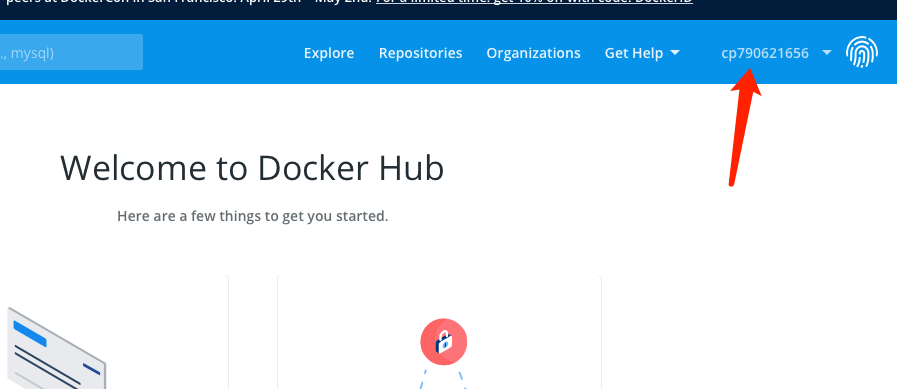This screenshot has width=897, height=389.
Task: Open the Explore menu item
Action: [x=329, y=53]
